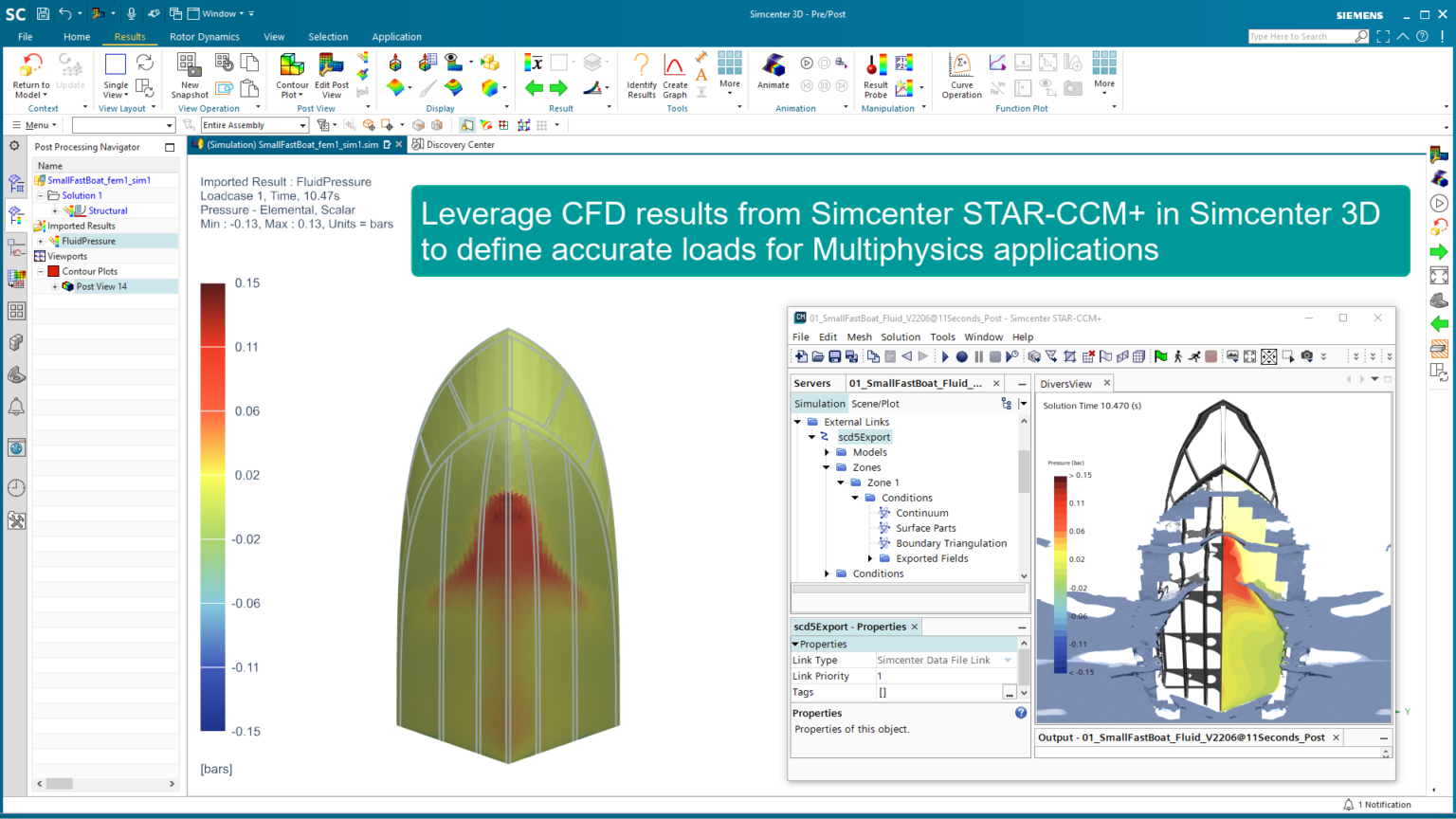This screenshot has height=819, width=1456.
Task: Open the Solution menu in STAR-CCM+
Action: [901, 337]
